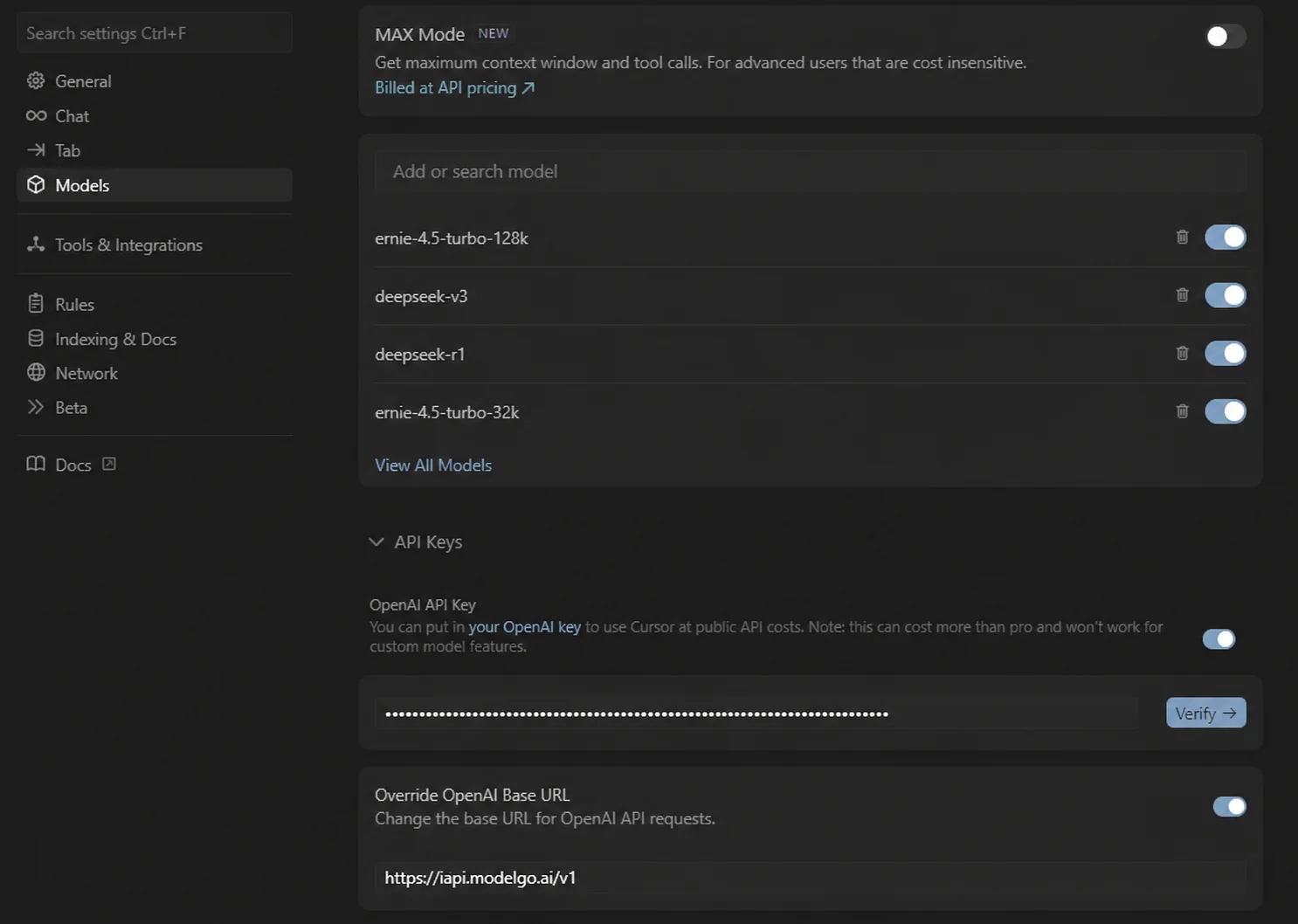Click the masked OpenAI API key field
This screenshot has width=1298, height=924.
pos(756,713)
